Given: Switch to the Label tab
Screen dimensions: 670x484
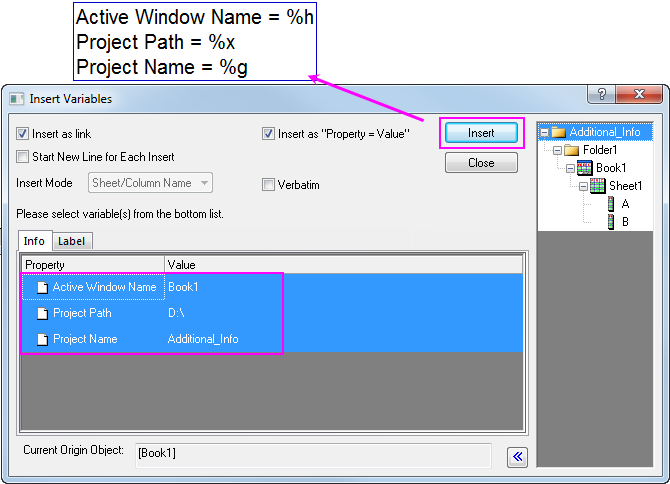Looking at the screenshot, I should pyautogui.click(x=72, y=241).
